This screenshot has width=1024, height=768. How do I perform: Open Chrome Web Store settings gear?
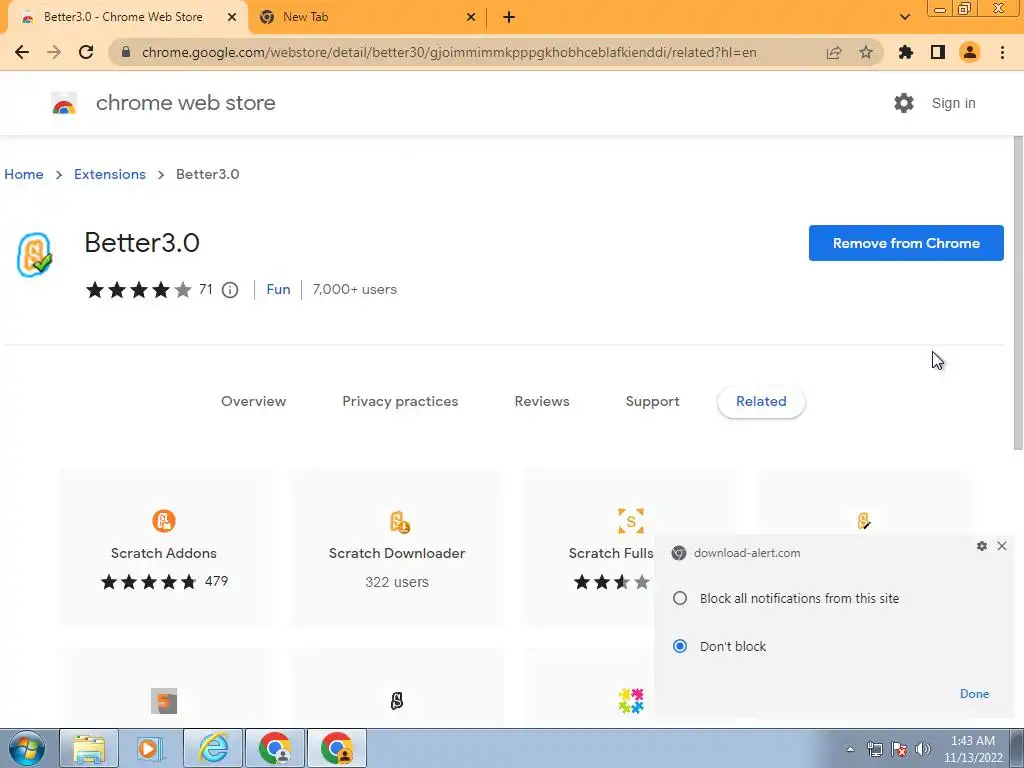click(904, 103)
